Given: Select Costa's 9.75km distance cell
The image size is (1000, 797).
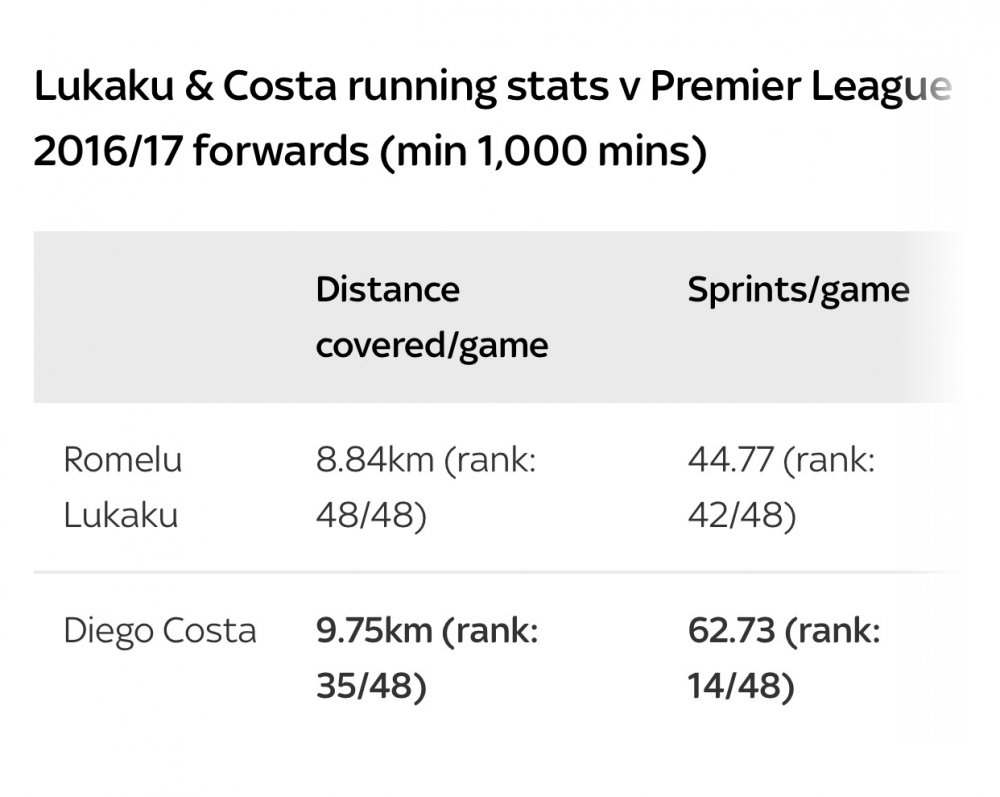Looking at the screenshot, I should click(x=427, y=658).
